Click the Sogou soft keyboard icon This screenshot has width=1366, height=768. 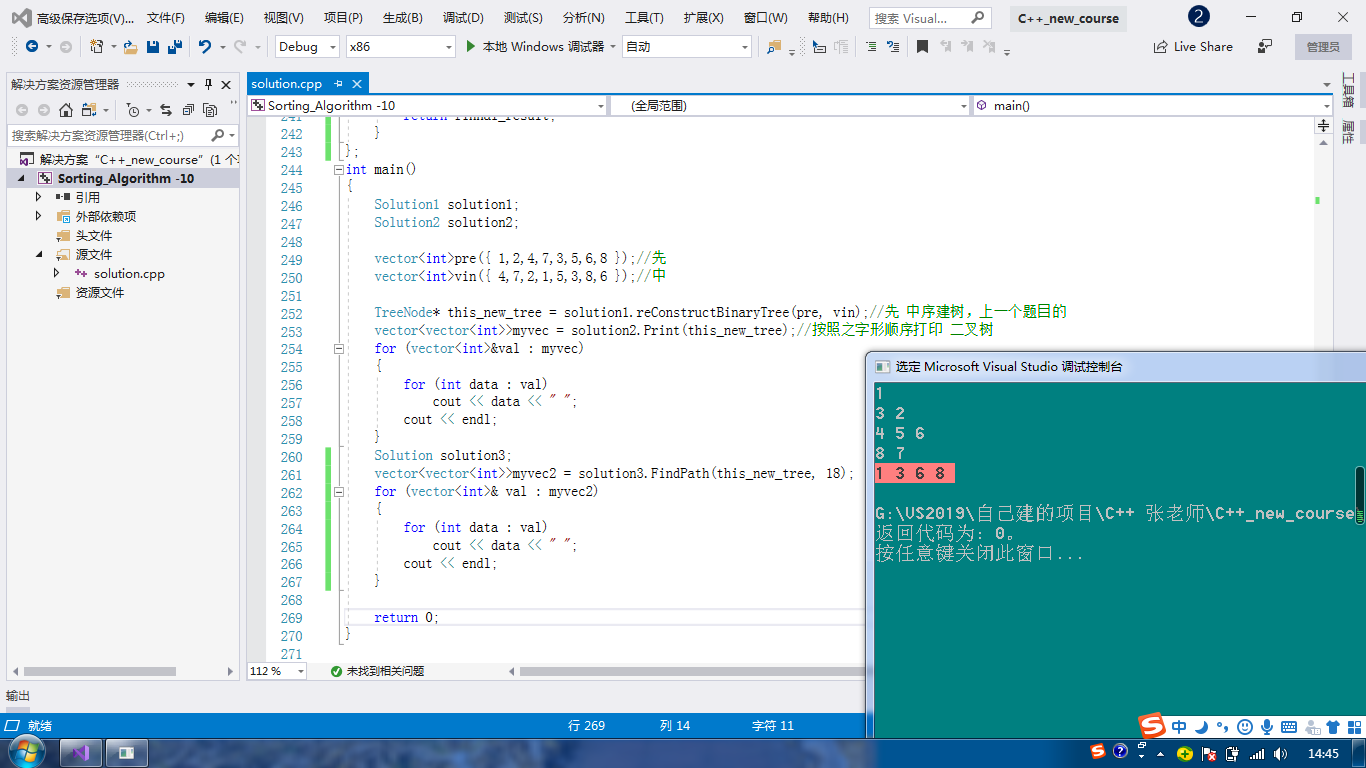1289,727
